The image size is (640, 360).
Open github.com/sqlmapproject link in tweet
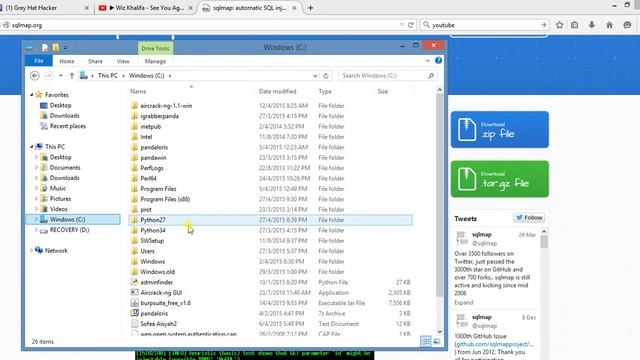pyautogui.click(x=494, y=344)
